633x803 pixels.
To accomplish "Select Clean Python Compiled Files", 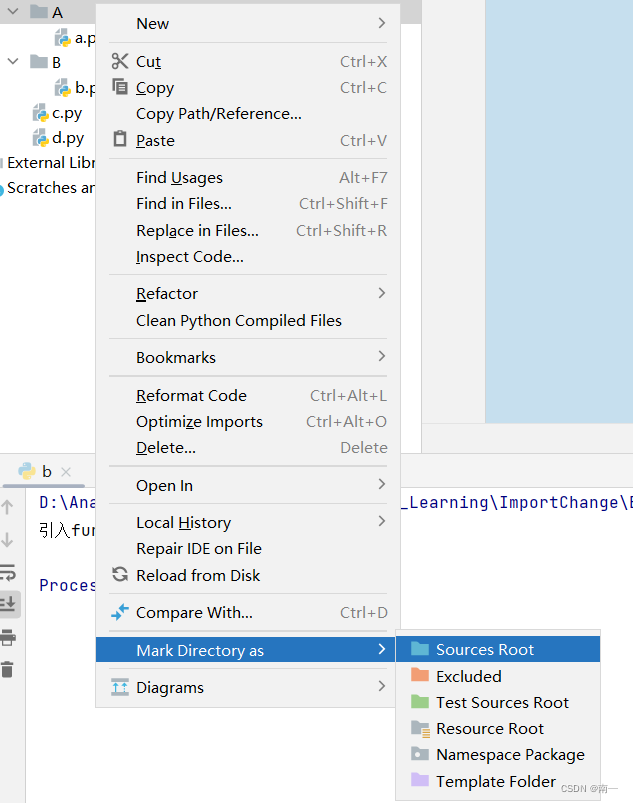I will point(248,321).
